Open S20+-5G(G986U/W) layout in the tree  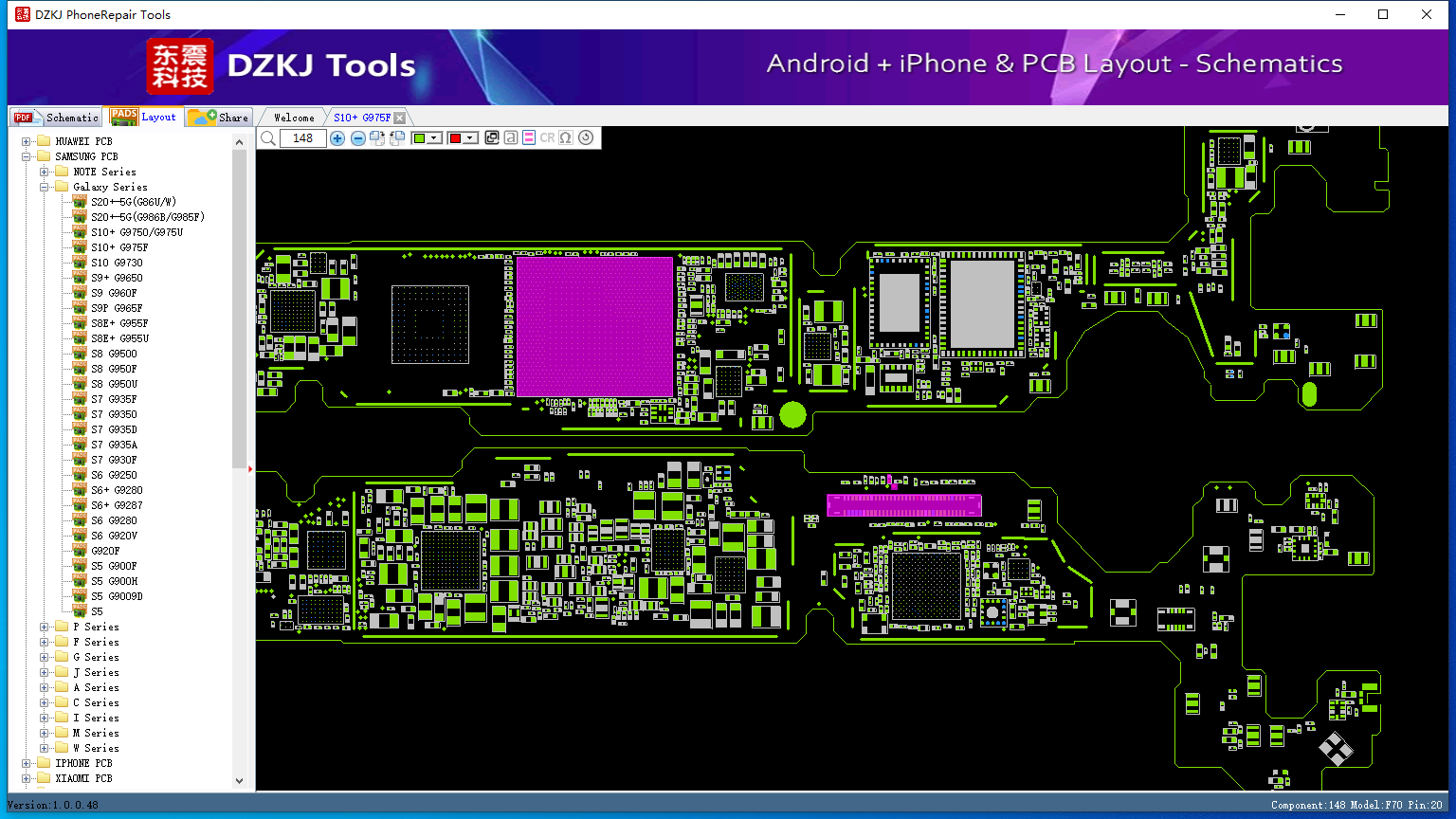click(134, 202)
